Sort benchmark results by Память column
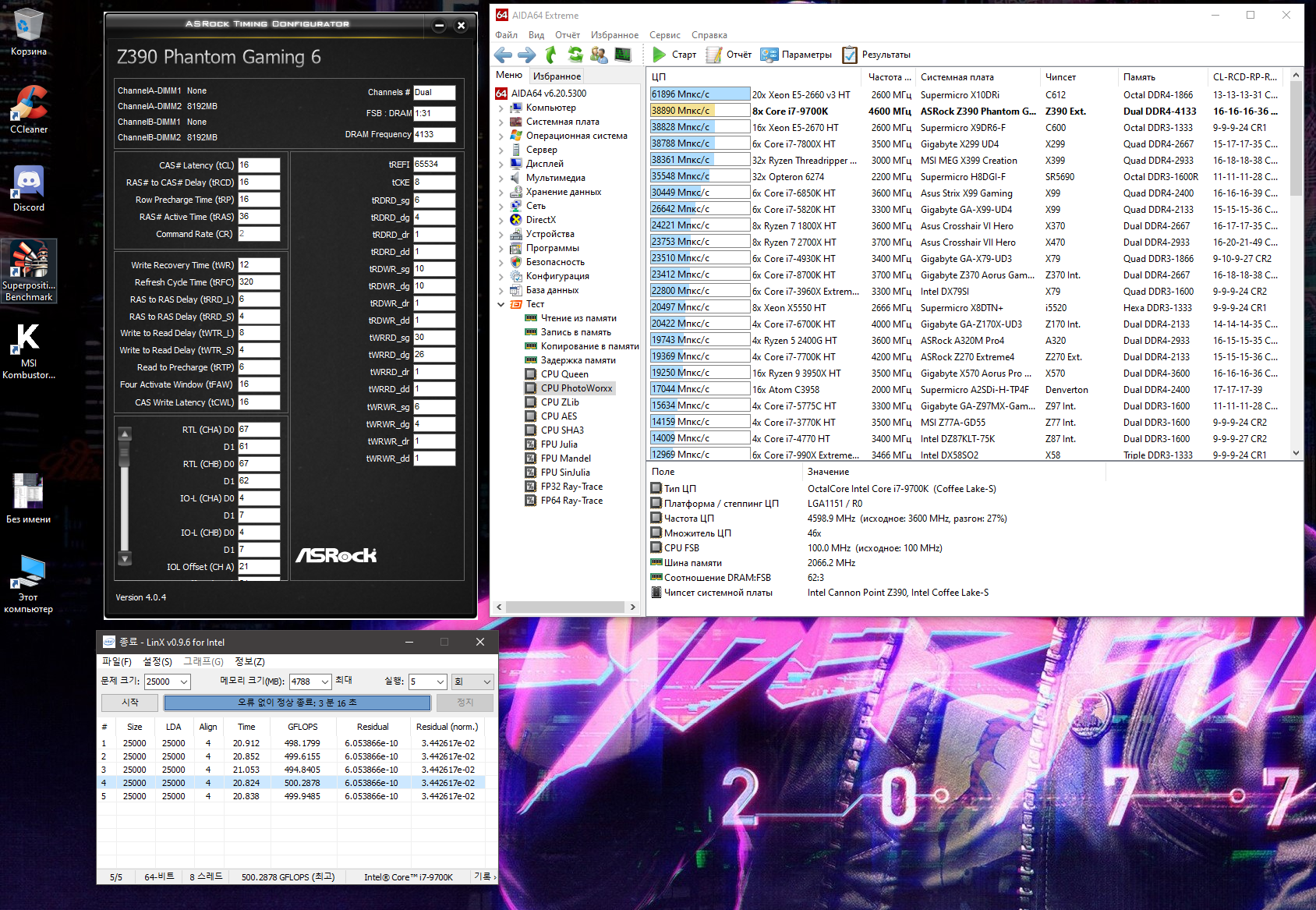Image resolution: width=1316 pixels, height=910 pixels. coord(1163,77)
